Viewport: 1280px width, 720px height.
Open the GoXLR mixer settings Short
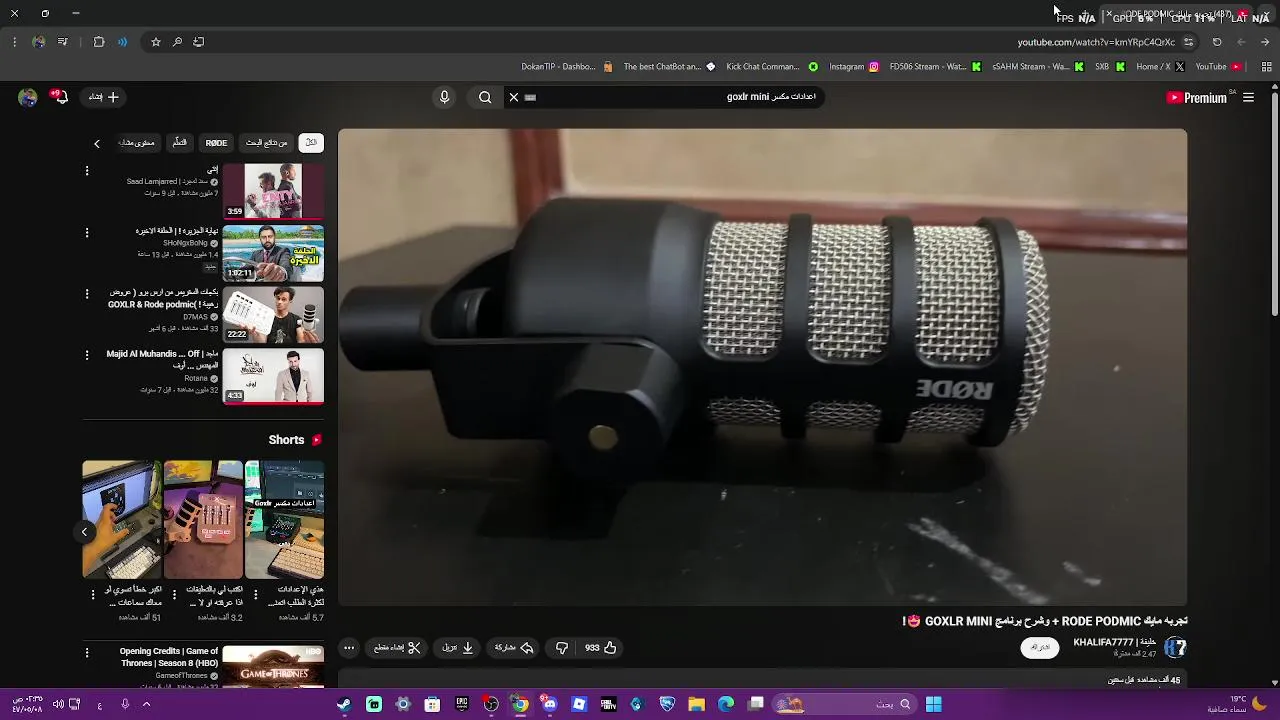pyautogui.click(x=285, y=520)
